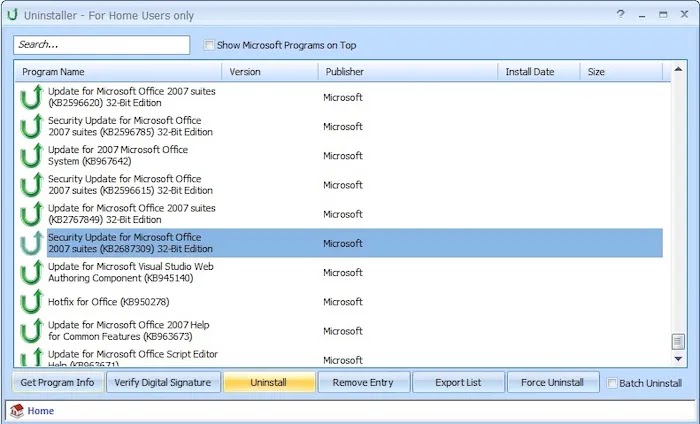Click the red house Home icon
The width and height of the screenshot is (700, 424).
[17, 411]
